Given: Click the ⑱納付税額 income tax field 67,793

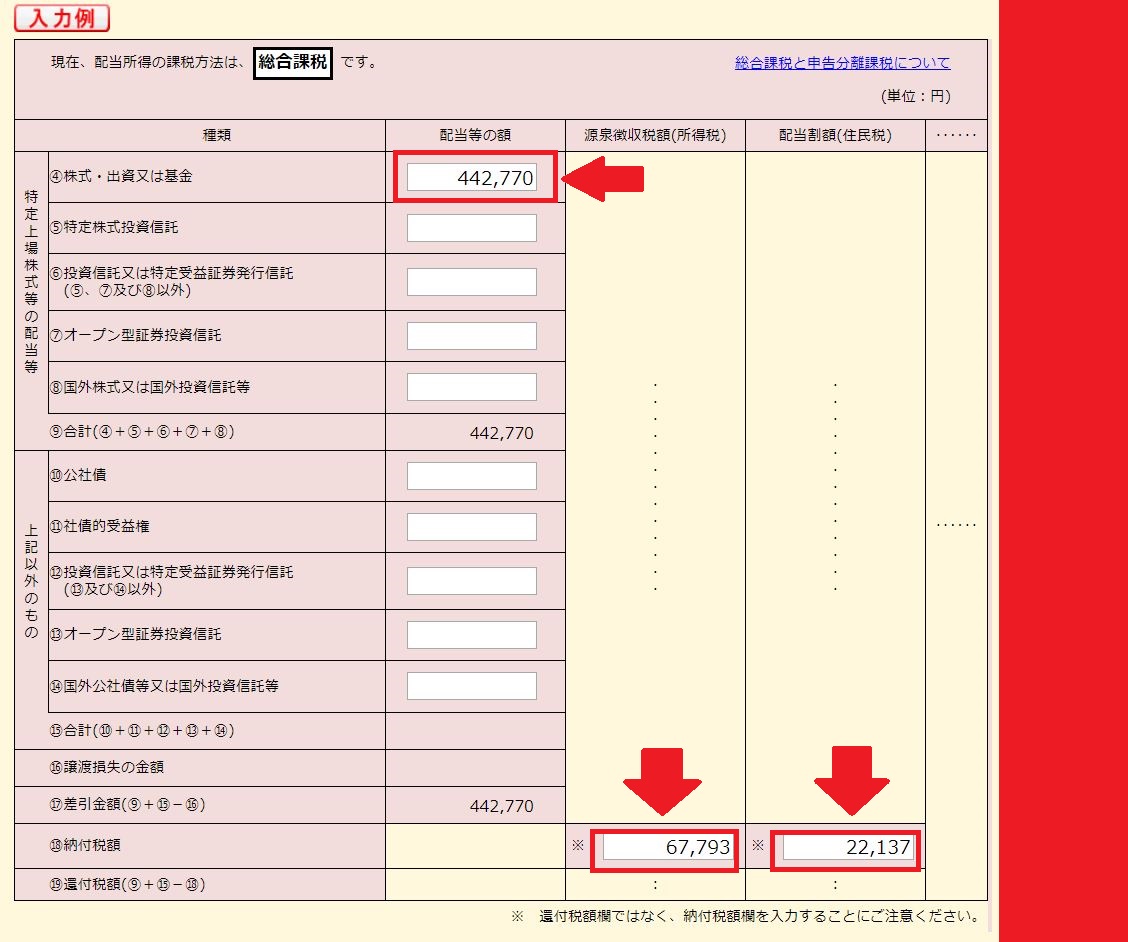Looking at the screenshot, I should pyautogui.click(x=667, y=847).
